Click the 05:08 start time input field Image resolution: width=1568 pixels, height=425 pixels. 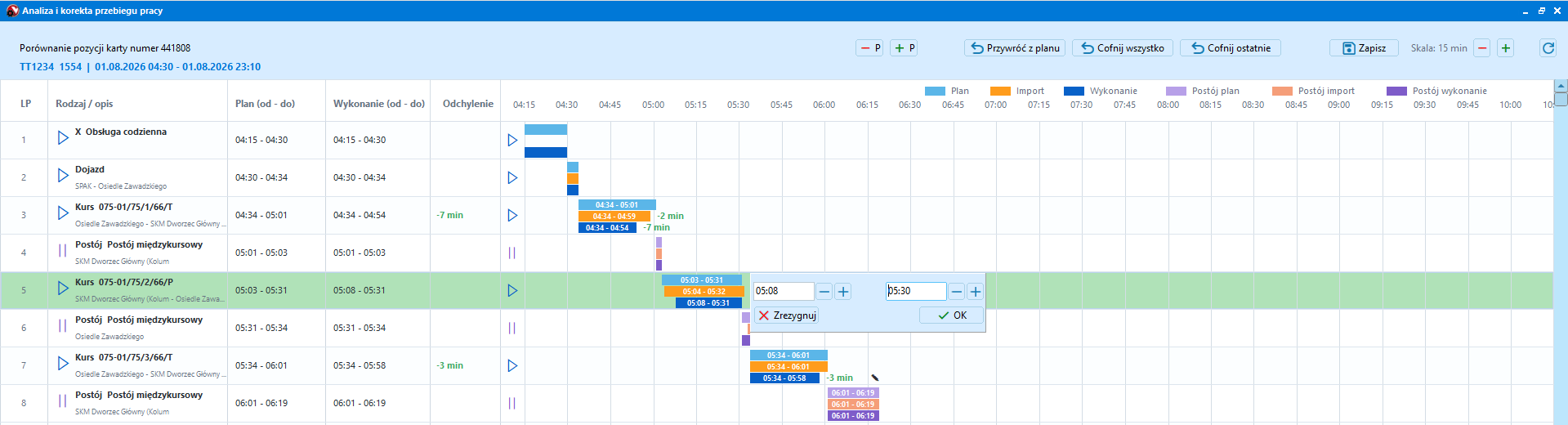point(784,291)
